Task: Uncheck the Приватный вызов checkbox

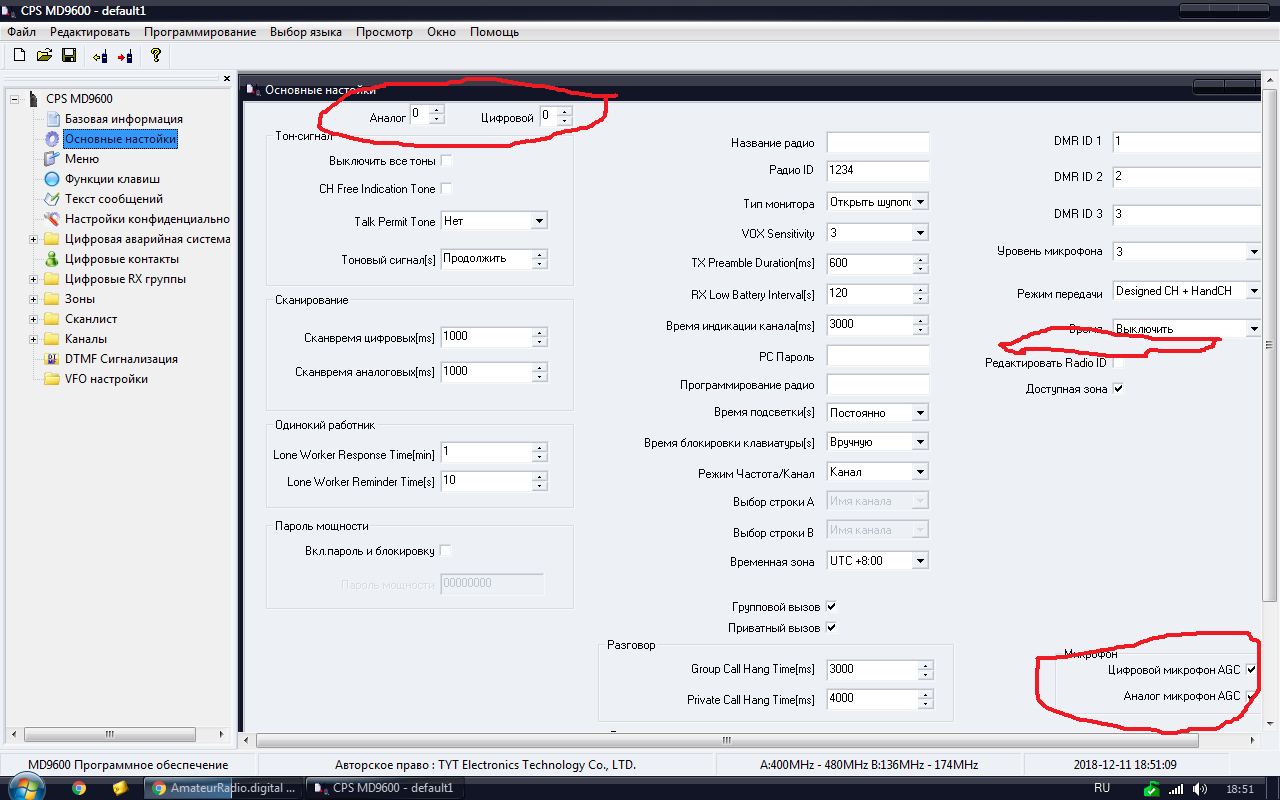Action: coord(831,628)
